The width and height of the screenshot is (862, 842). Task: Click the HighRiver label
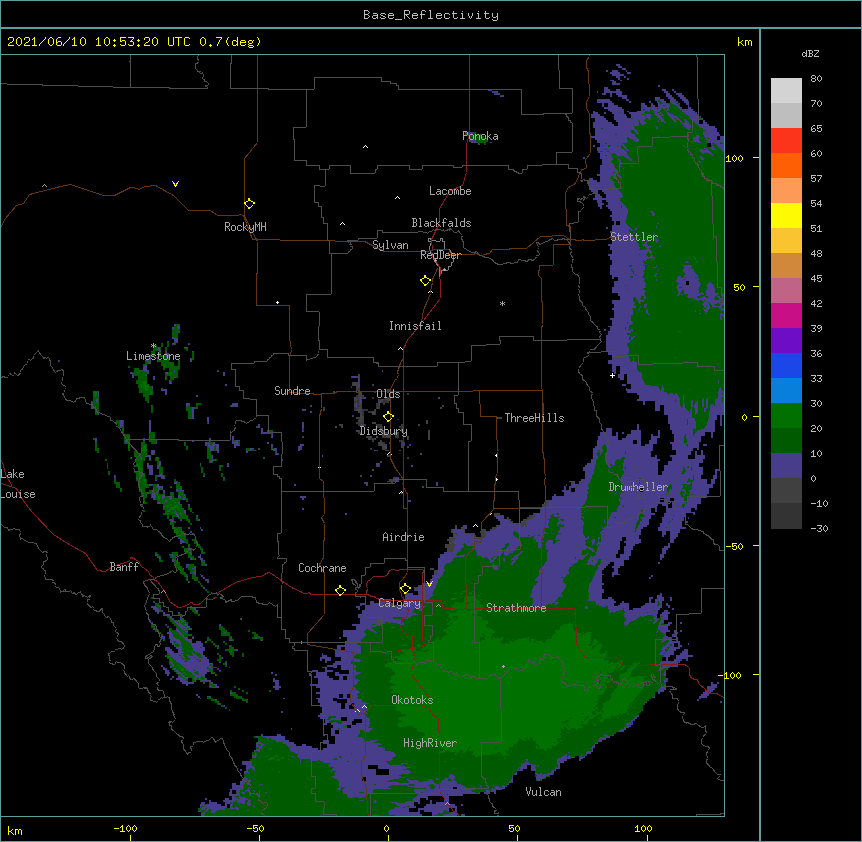tap(430, 744)
